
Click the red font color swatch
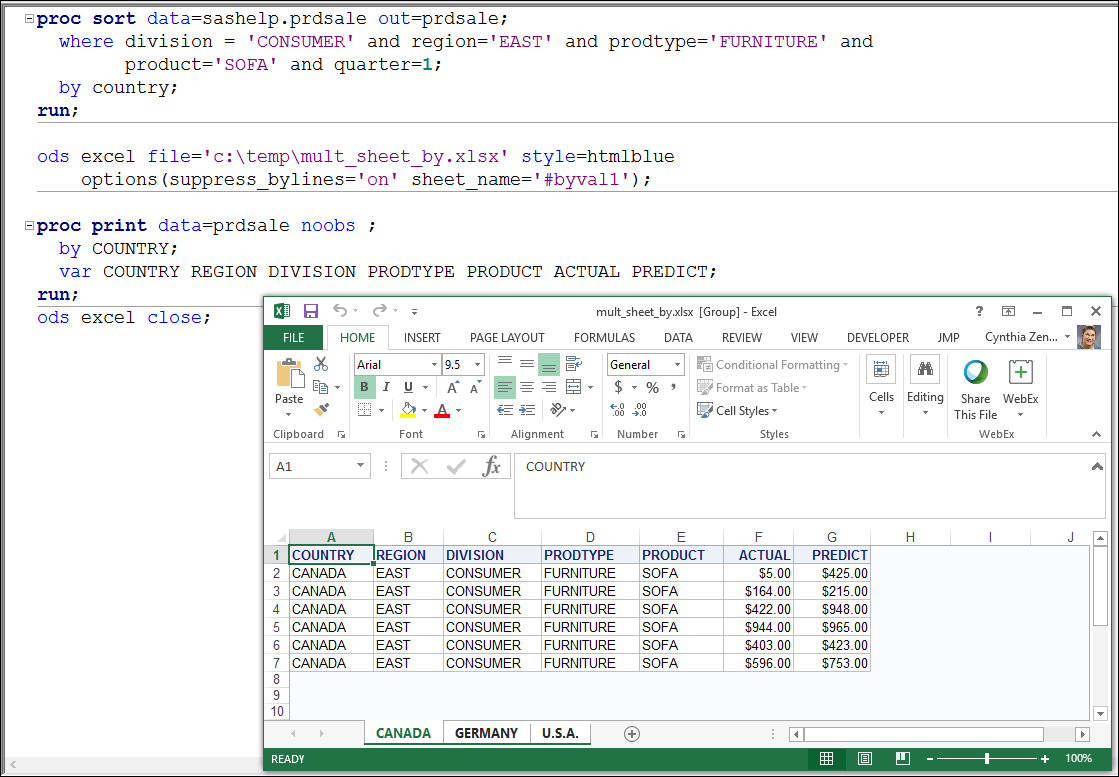(x=442, y=410)
